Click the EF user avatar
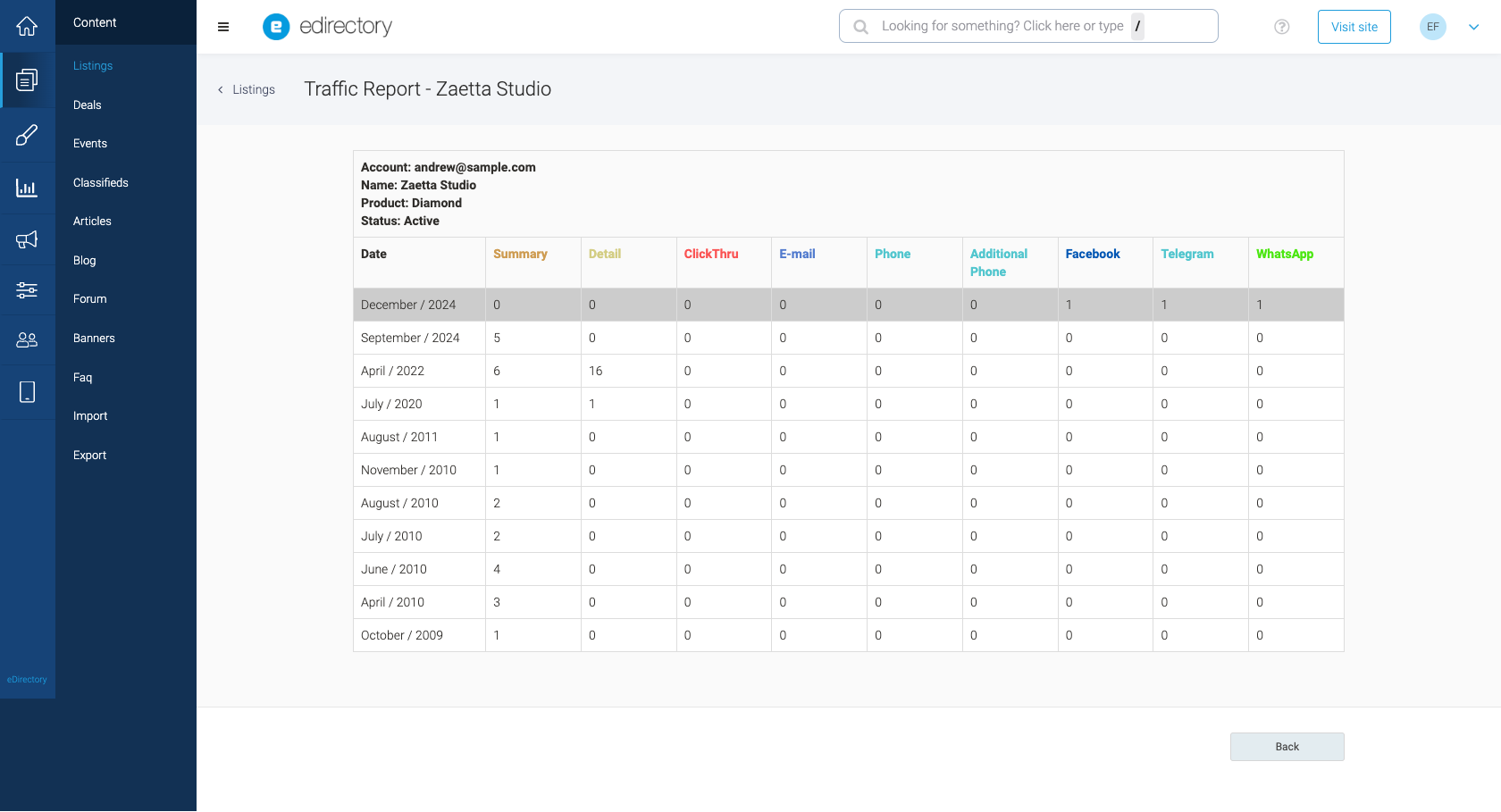 pyautogui.click(x=1432, y=27)
